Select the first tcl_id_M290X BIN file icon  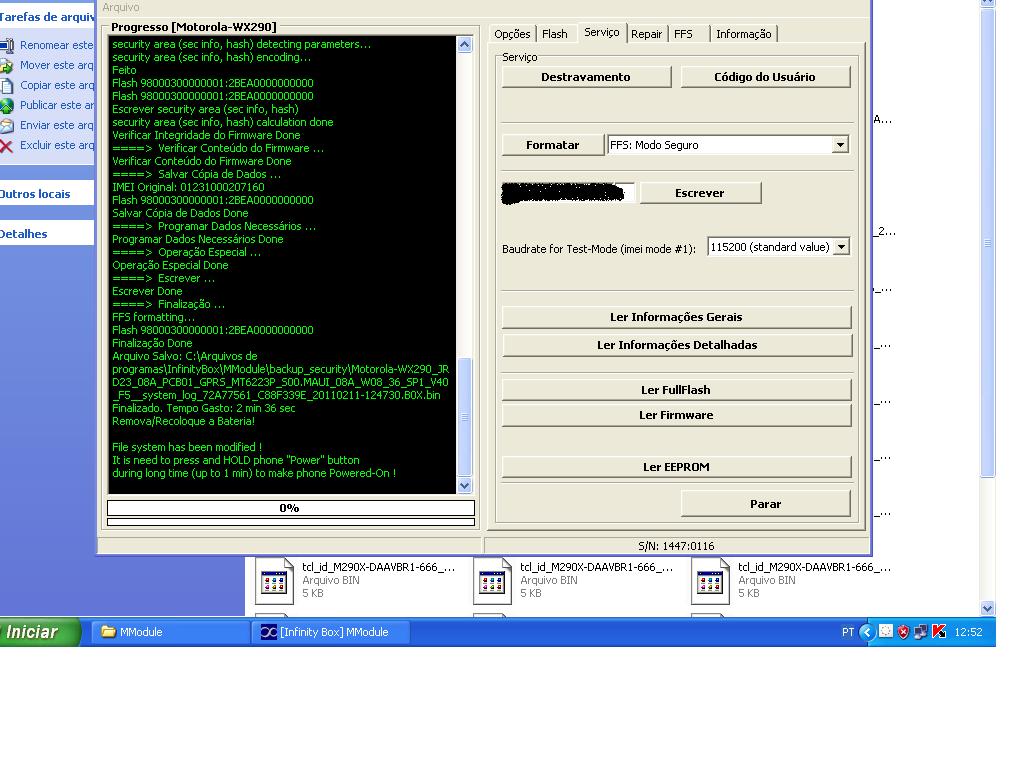(274, 581)
